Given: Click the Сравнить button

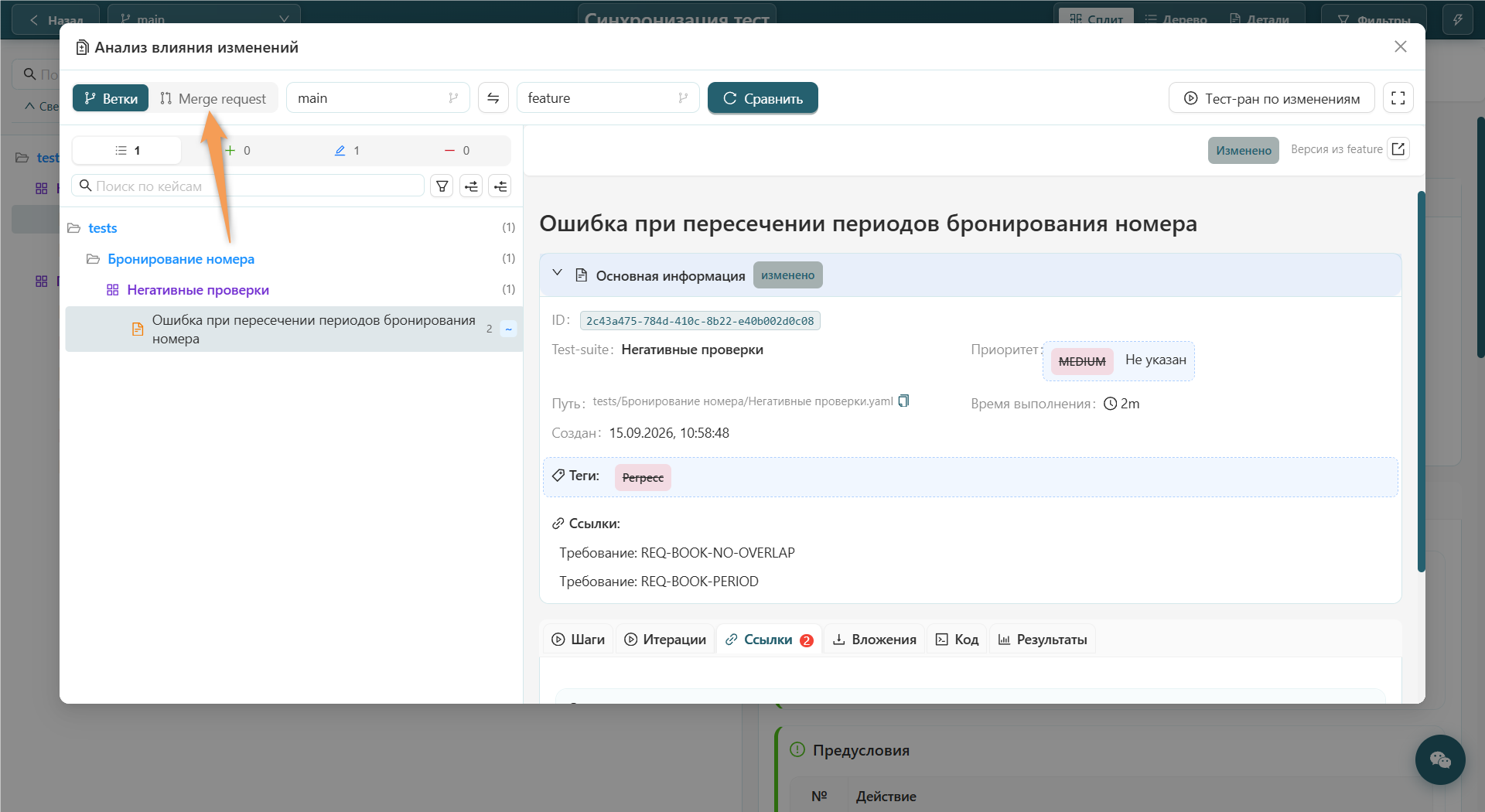Looking at the screenshot, I should pos(763,98).
